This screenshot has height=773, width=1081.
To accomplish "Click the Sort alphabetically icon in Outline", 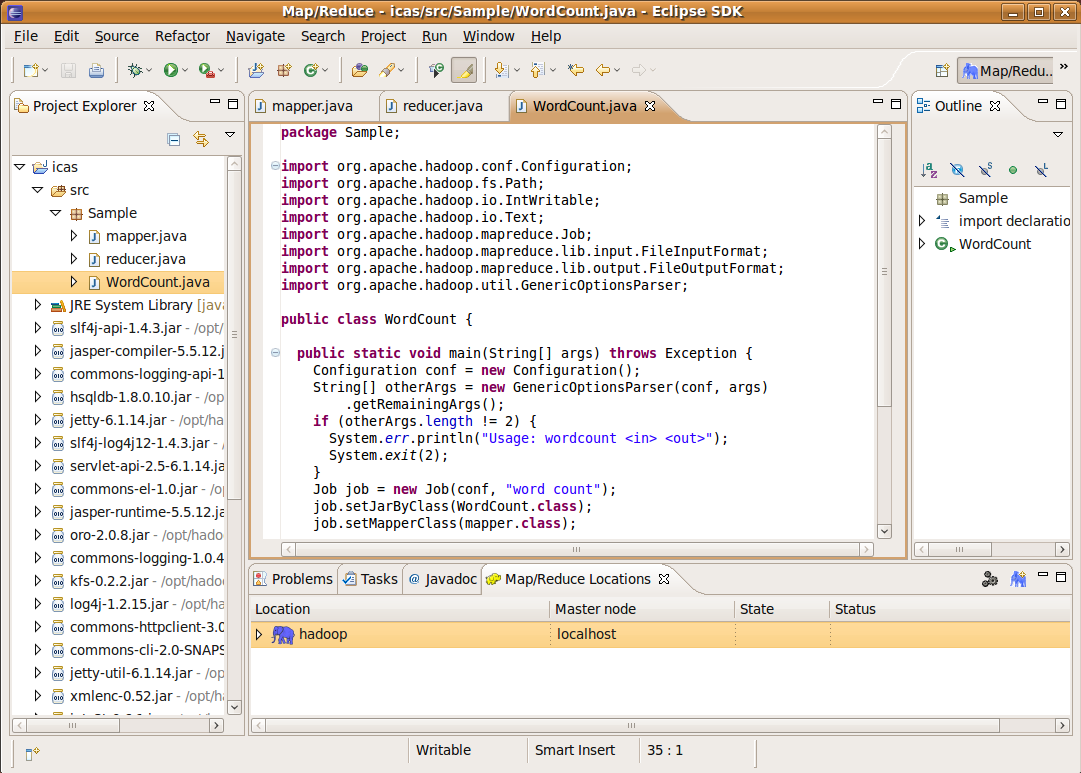I will pyautogui.click(x=929, y=170).
